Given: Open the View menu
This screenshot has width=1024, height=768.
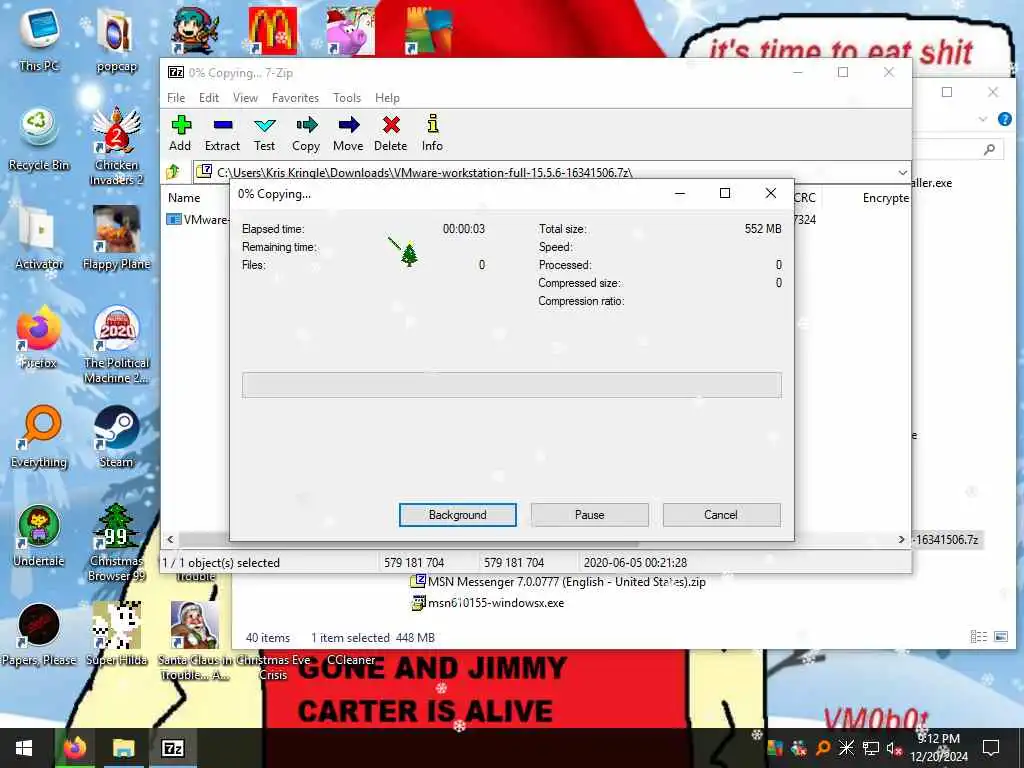Looking at the screenshot, I should click(246, 98).
